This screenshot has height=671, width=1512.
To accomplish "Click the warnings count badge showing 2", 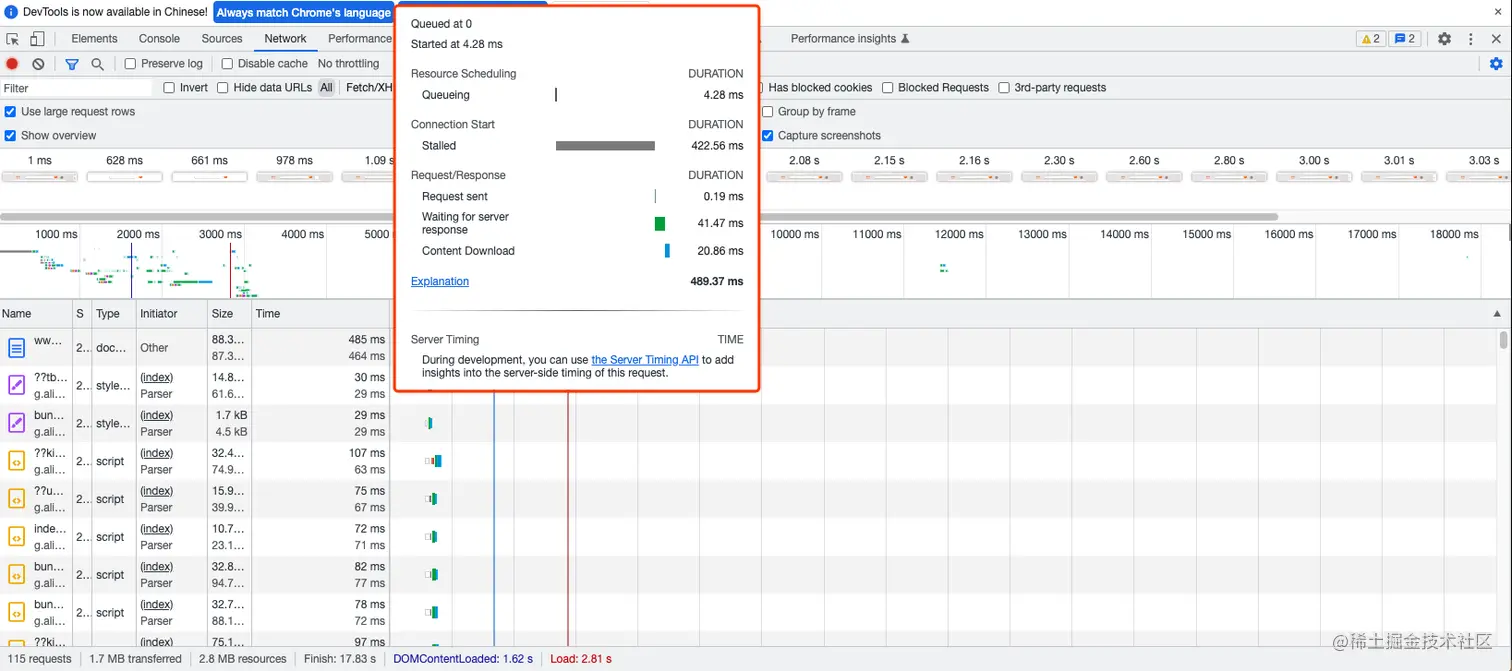I will tap(1370, 39).
